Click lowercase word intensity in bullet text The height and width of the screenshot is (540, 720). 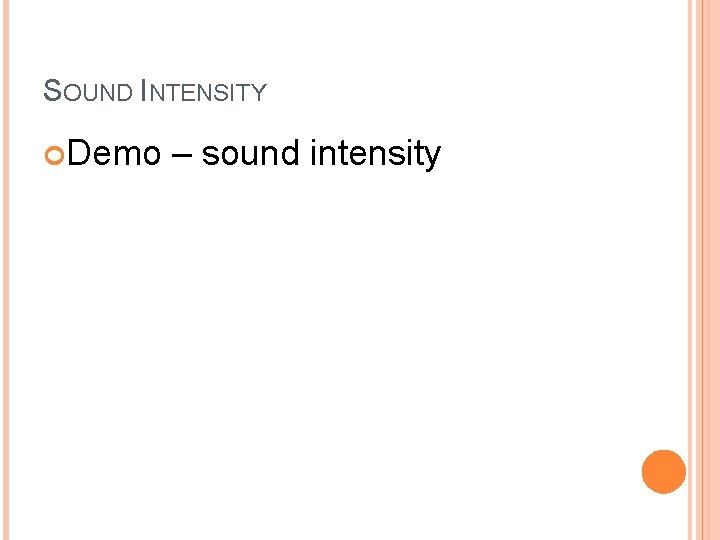375,154
